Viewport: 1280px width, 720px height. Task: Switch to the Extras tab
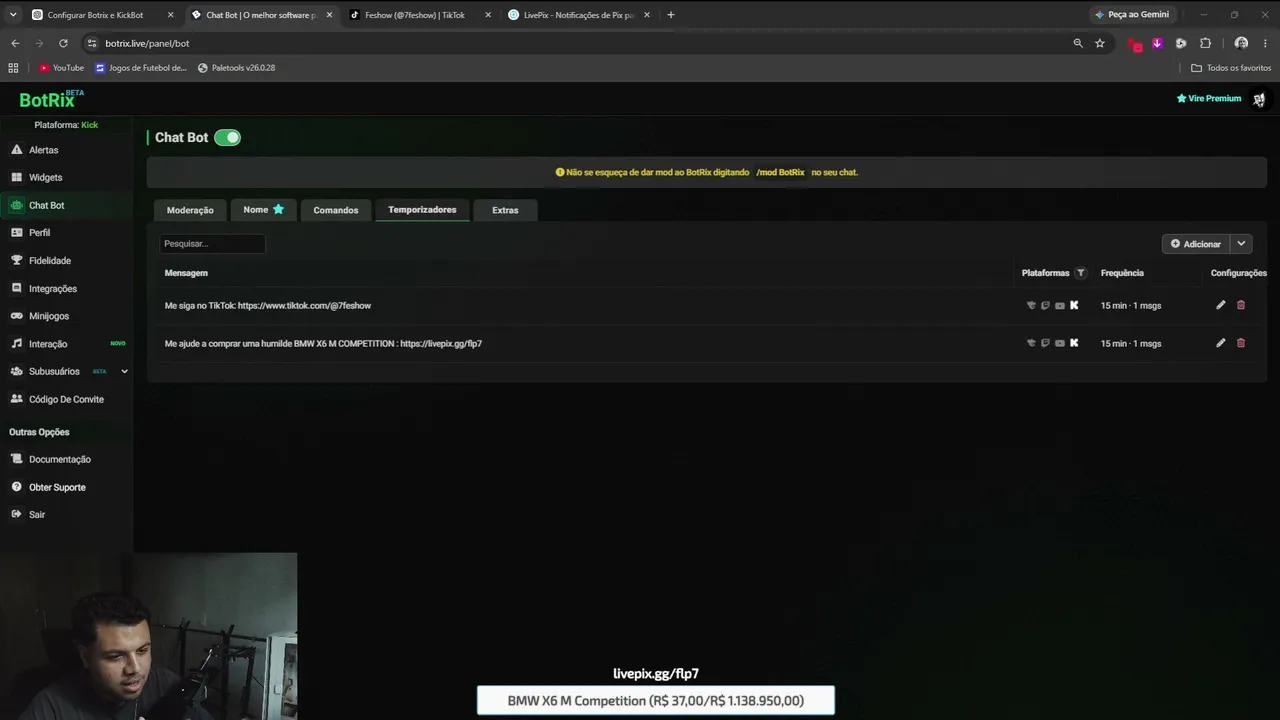(x=505, y=210)
